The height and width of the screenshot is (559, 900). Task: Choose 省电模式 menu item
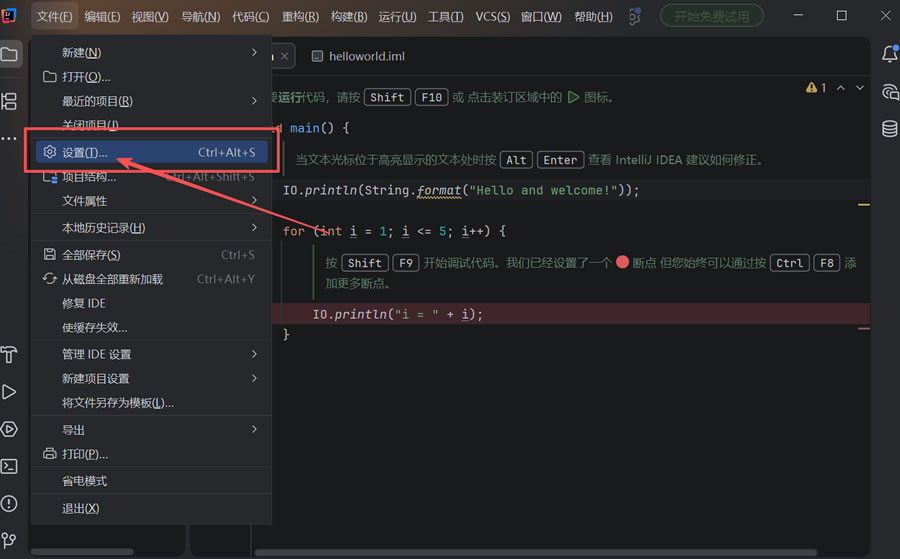point(151,481)
